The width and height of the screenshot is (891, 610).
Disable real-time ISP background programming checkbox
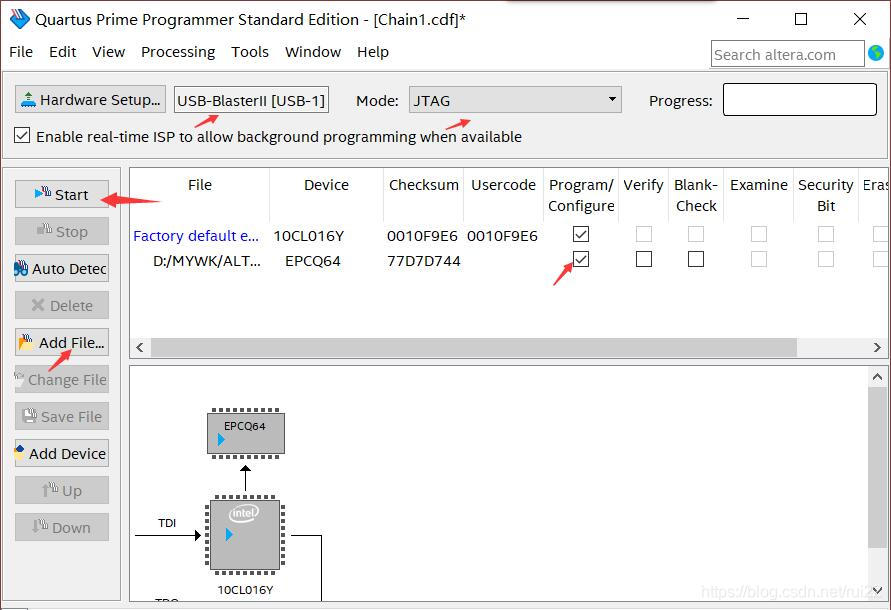coord(22,137)
